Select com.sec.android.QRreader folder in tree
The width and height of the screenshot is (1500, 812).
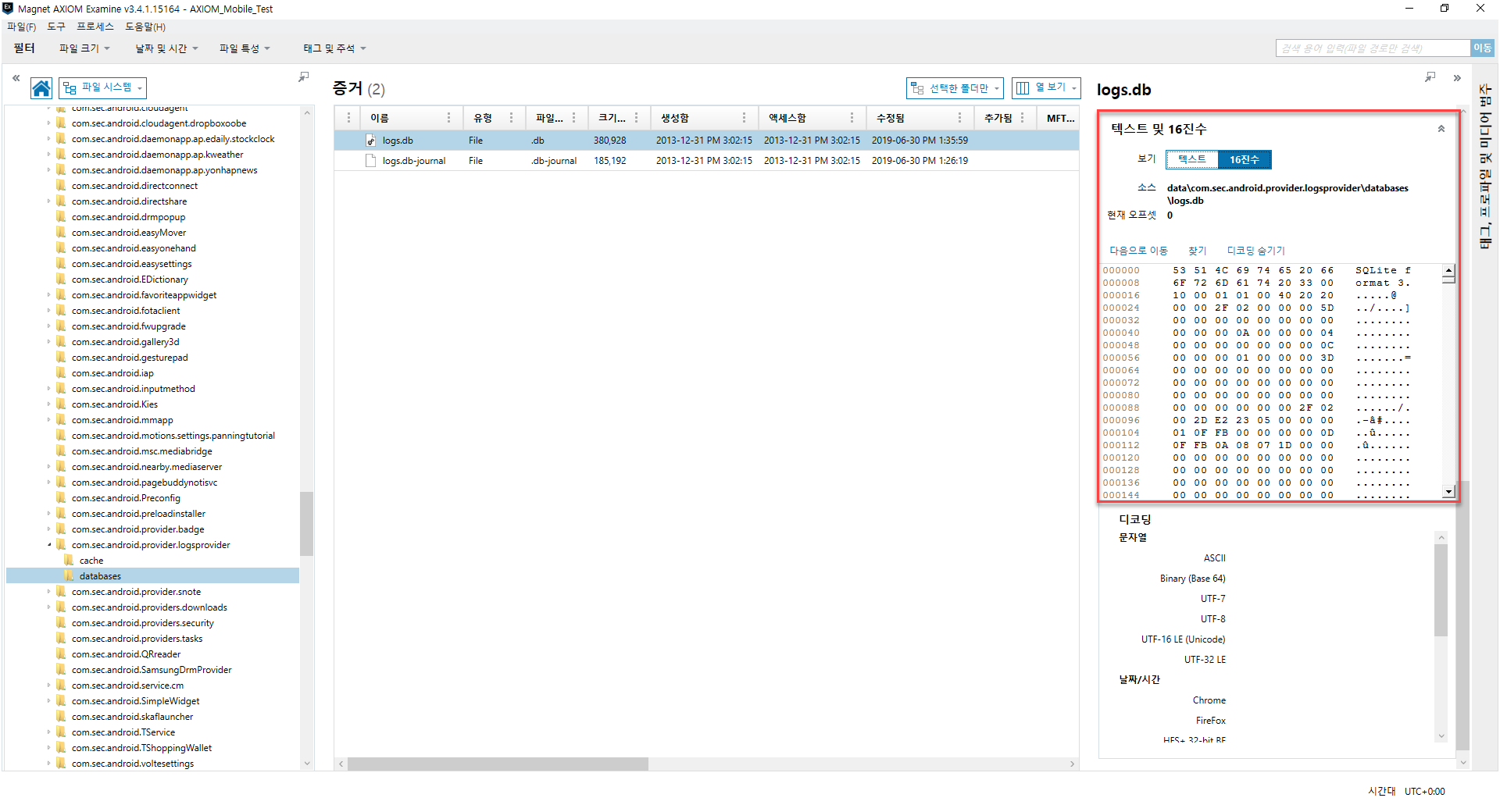(x=126, y=654)
